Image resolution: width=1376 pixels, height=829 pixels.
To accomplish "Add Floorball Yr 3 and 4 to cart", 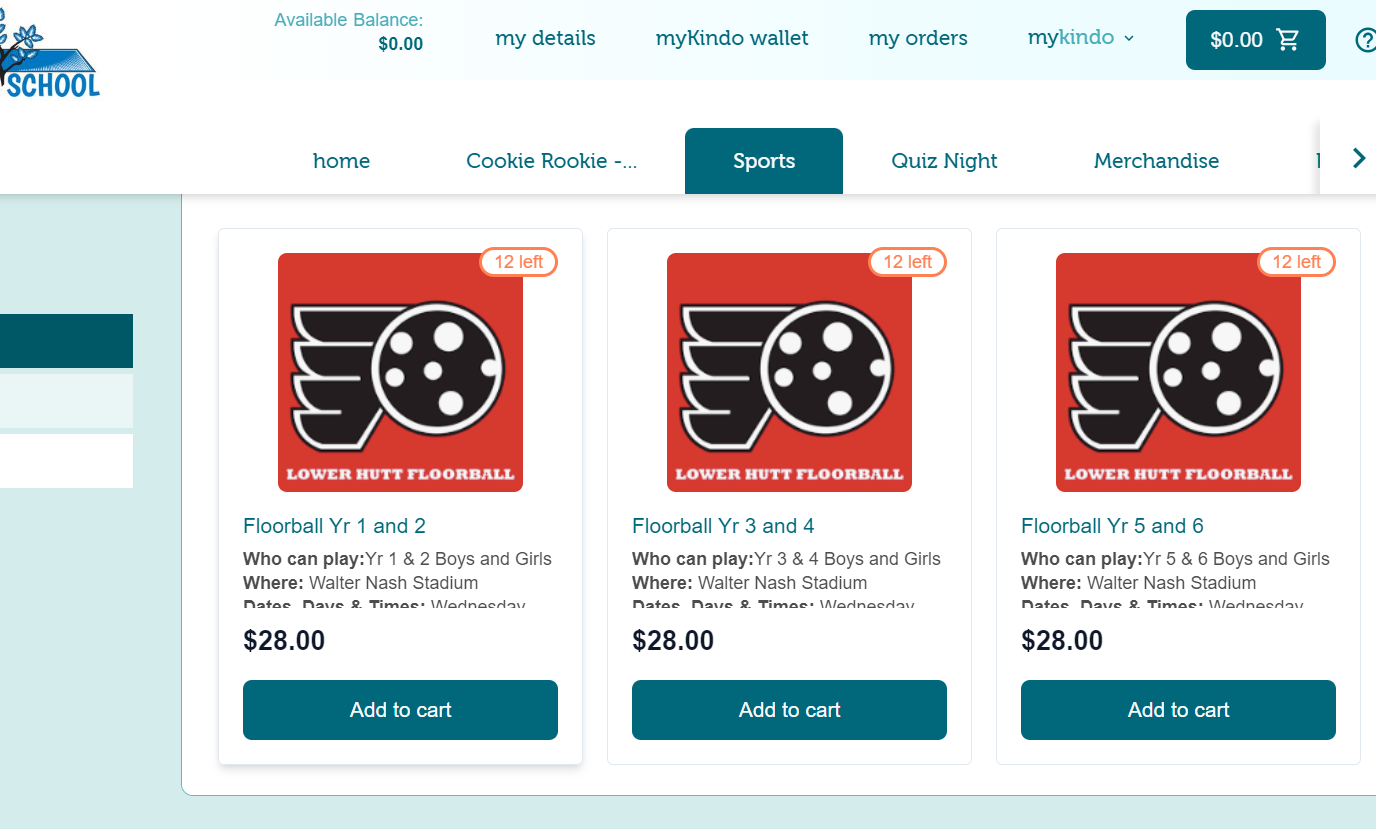I will [x=789, y=710].
